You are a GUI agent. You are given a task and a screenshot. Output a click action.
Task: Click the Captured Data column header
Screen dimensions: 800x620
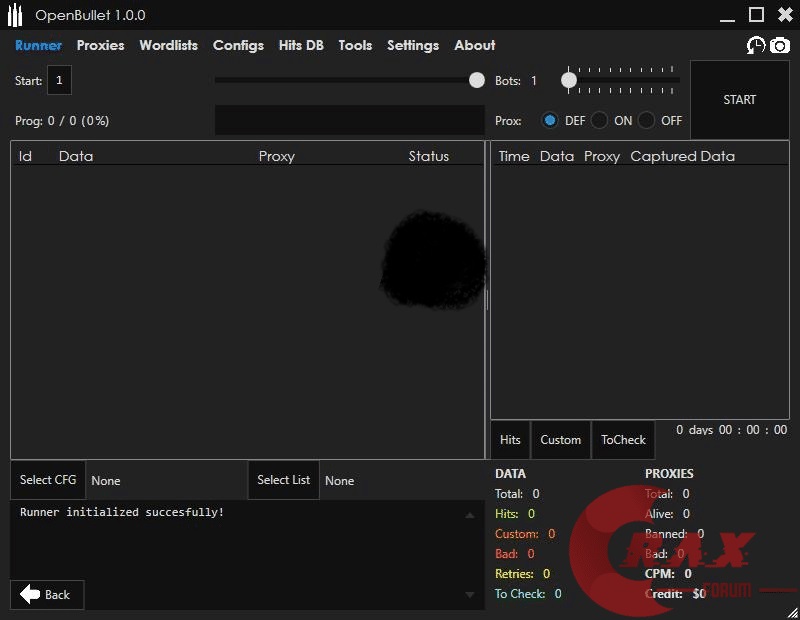coord(683,156)
